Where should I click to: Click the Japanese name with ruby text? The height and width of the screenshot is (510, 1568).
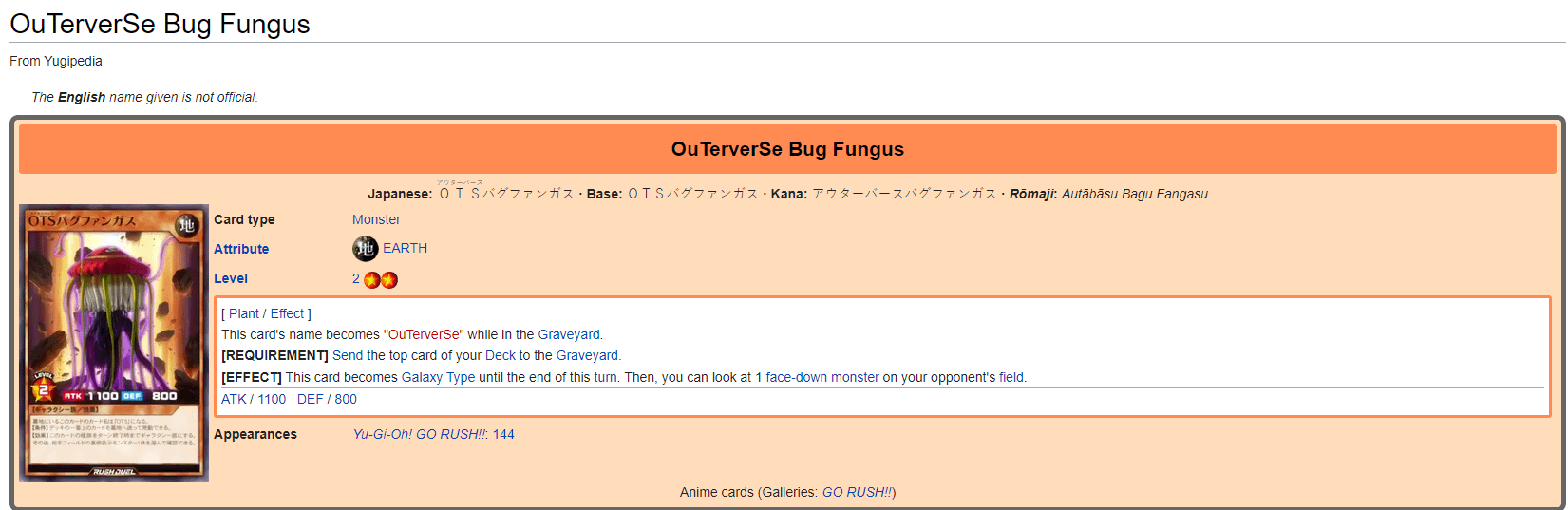tap(505, 191)
